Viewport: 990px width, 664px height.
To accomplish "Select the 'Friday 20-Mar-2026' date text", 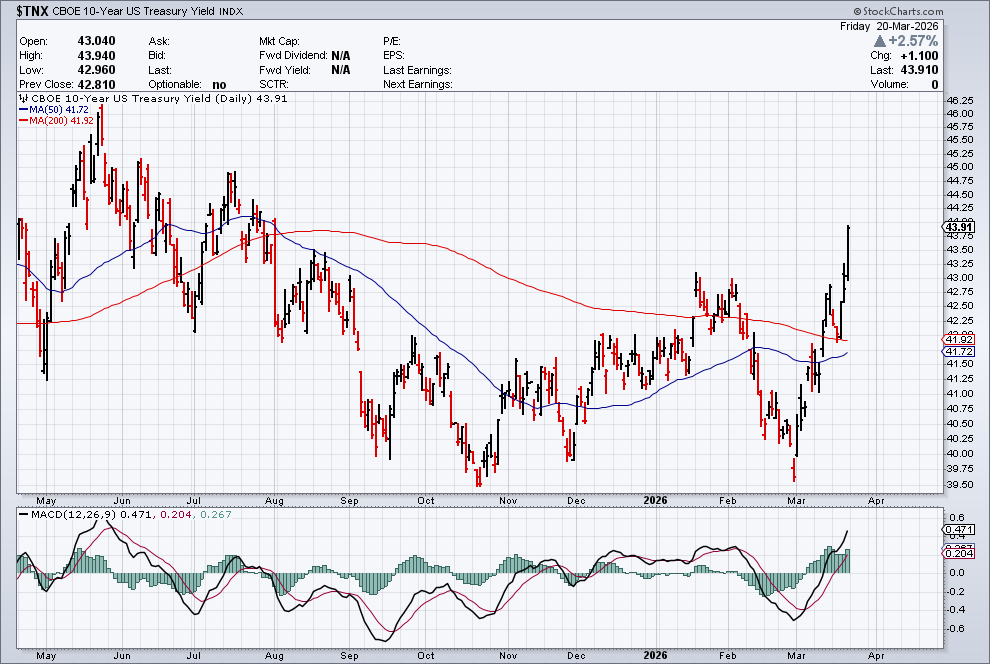I will point(889,26).
